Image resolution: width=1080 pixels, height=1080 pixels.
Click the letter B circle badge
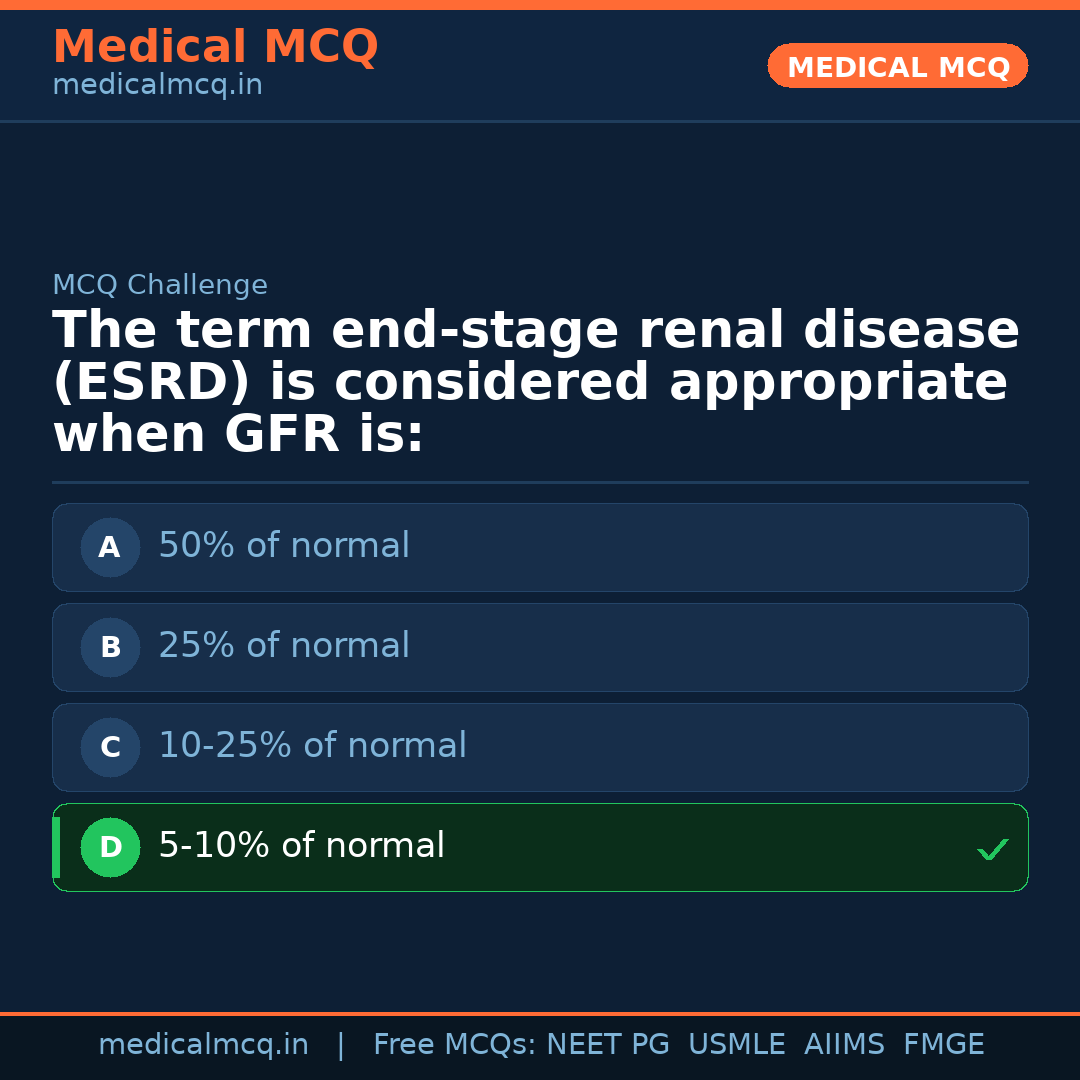coord(110,647)
